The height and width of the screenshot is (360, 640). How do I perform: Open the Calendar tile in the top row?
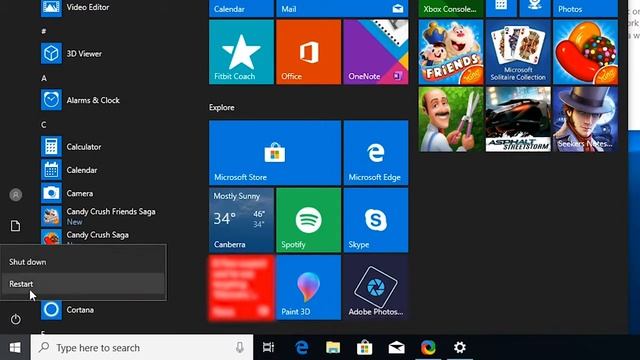241,9
